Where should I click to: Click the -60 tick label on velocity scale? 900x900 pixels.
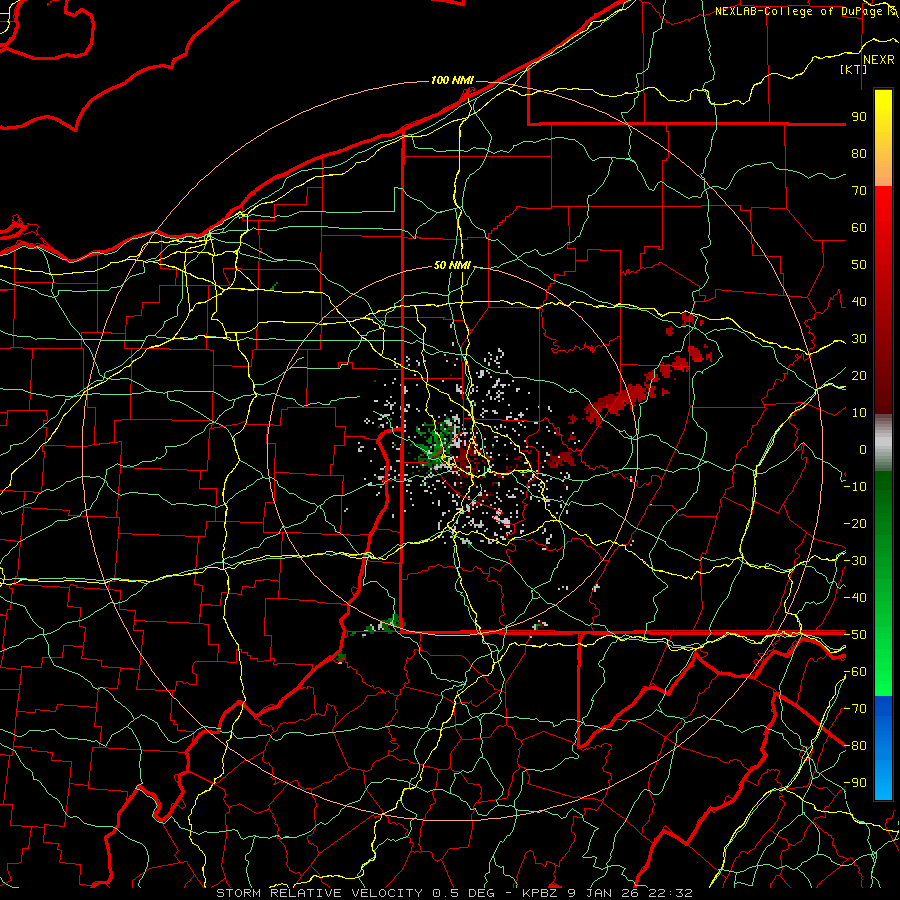[x=855, y=672]
